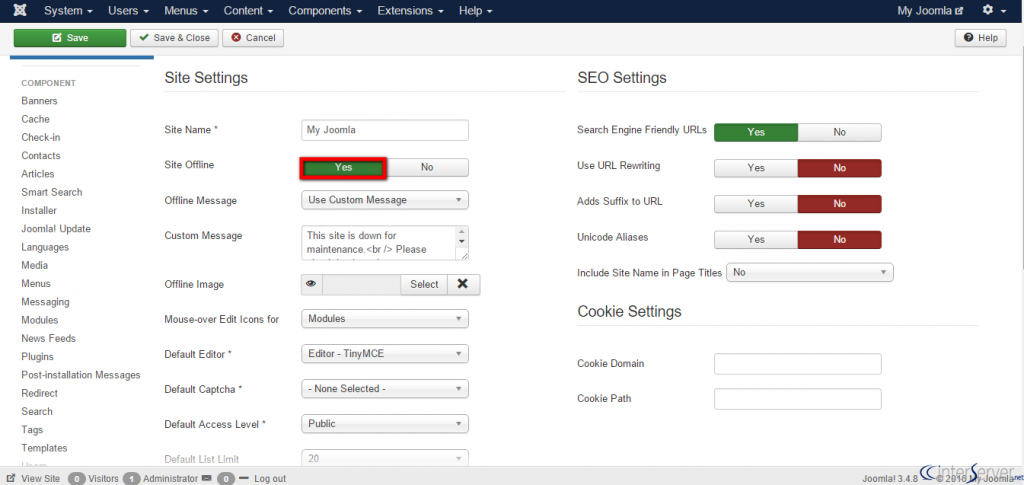This screenshot has height=485, width=1024.
Task: Open Smart Search in sidebar
Action: (x=52, y=193)
